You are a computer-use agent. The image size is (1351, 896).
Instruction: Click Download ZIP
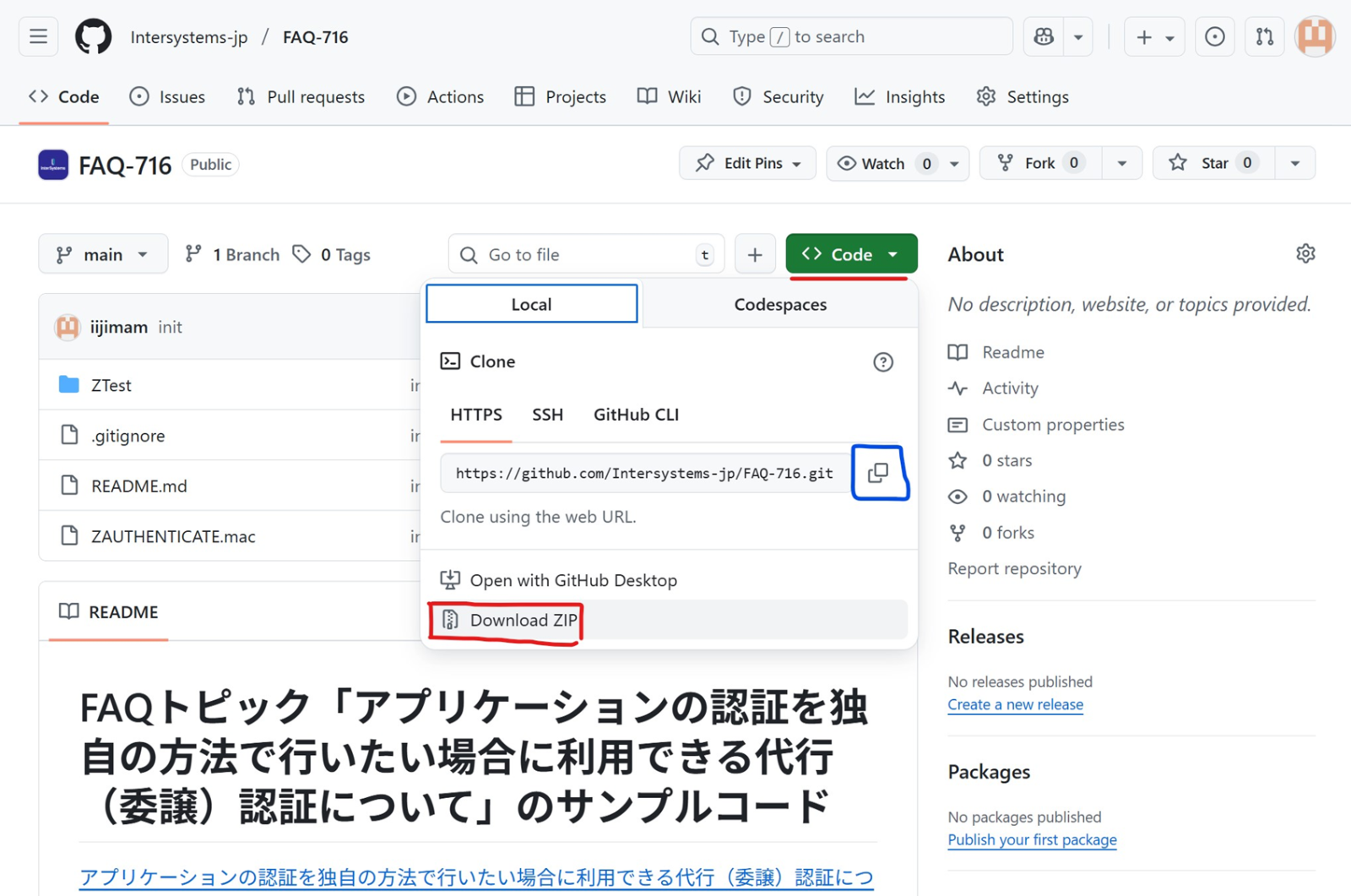(x=523, y=621)
